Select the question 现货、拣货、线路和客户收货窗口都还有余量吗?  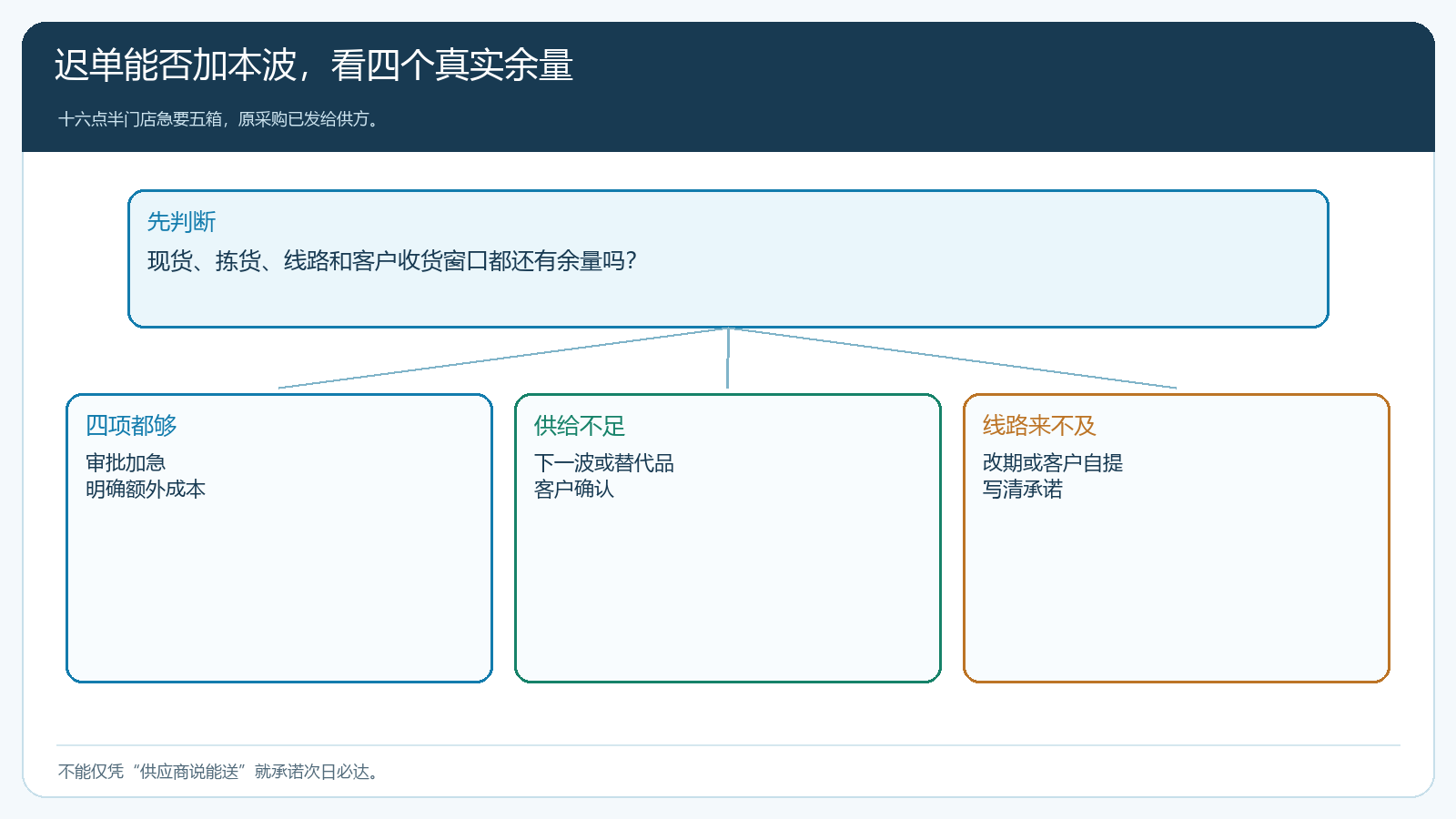tap(392, 261)
